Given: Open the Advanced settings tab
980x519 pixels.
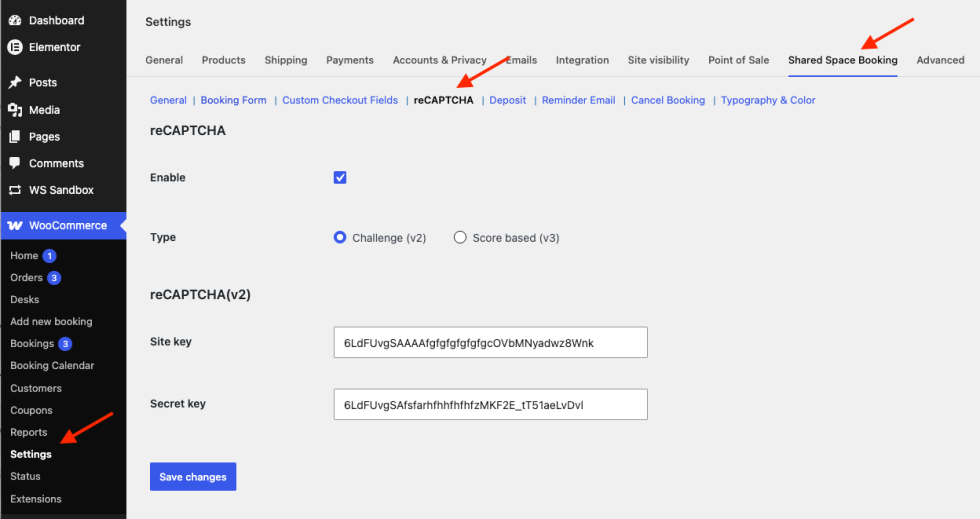Looking at the screenshot, I should coord(941,60).
